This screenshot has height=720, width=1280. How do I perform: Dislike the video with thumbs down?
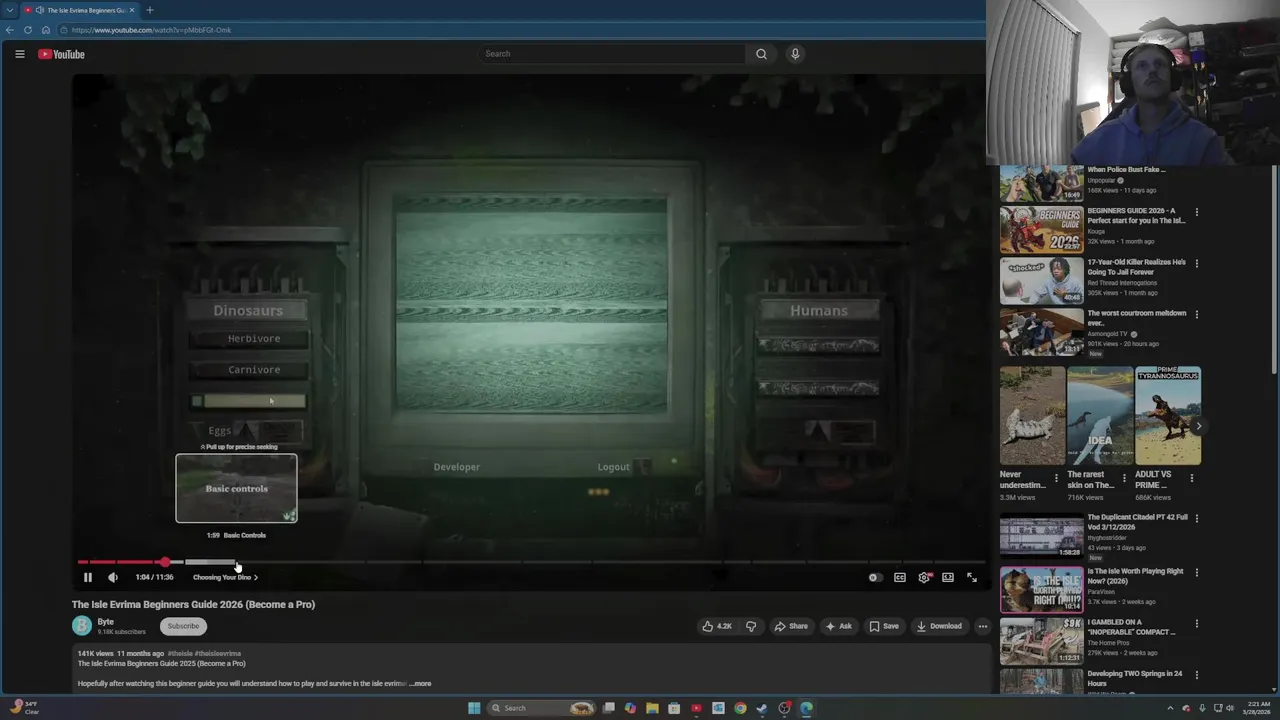[751, 626]
